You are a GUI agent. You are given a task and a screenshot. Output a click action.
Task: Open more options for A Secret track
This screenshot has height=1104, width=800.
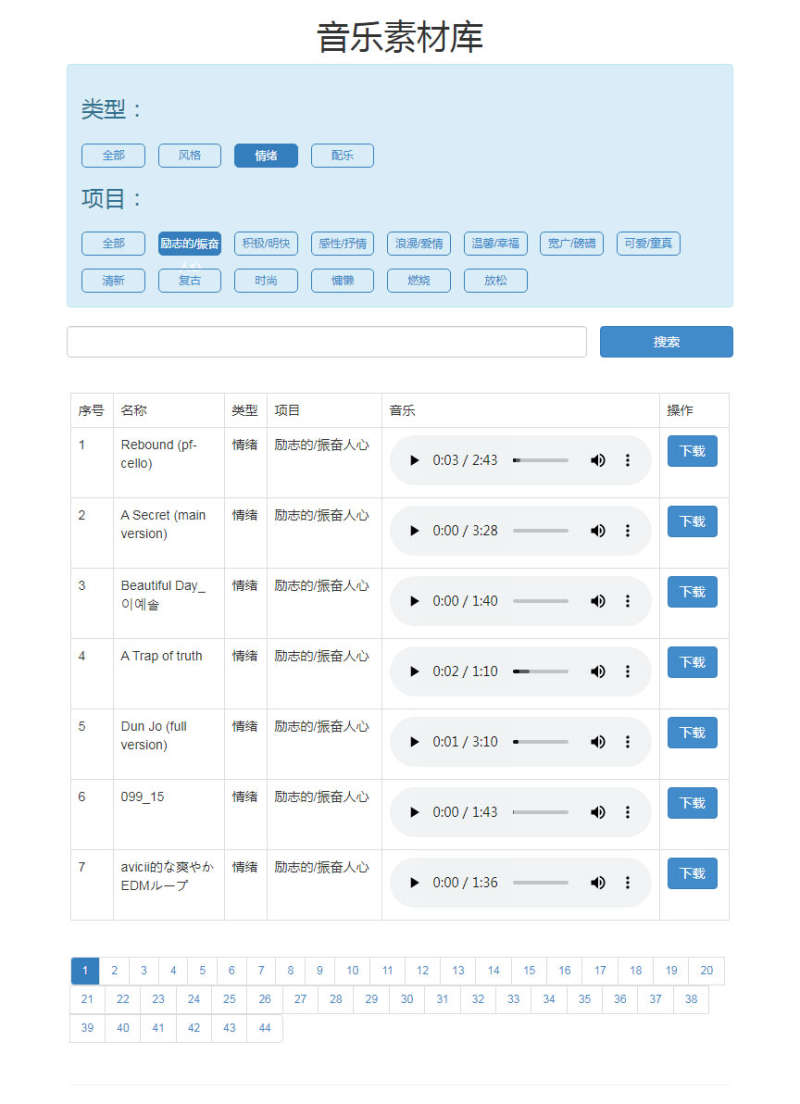[x=628, y=531]
